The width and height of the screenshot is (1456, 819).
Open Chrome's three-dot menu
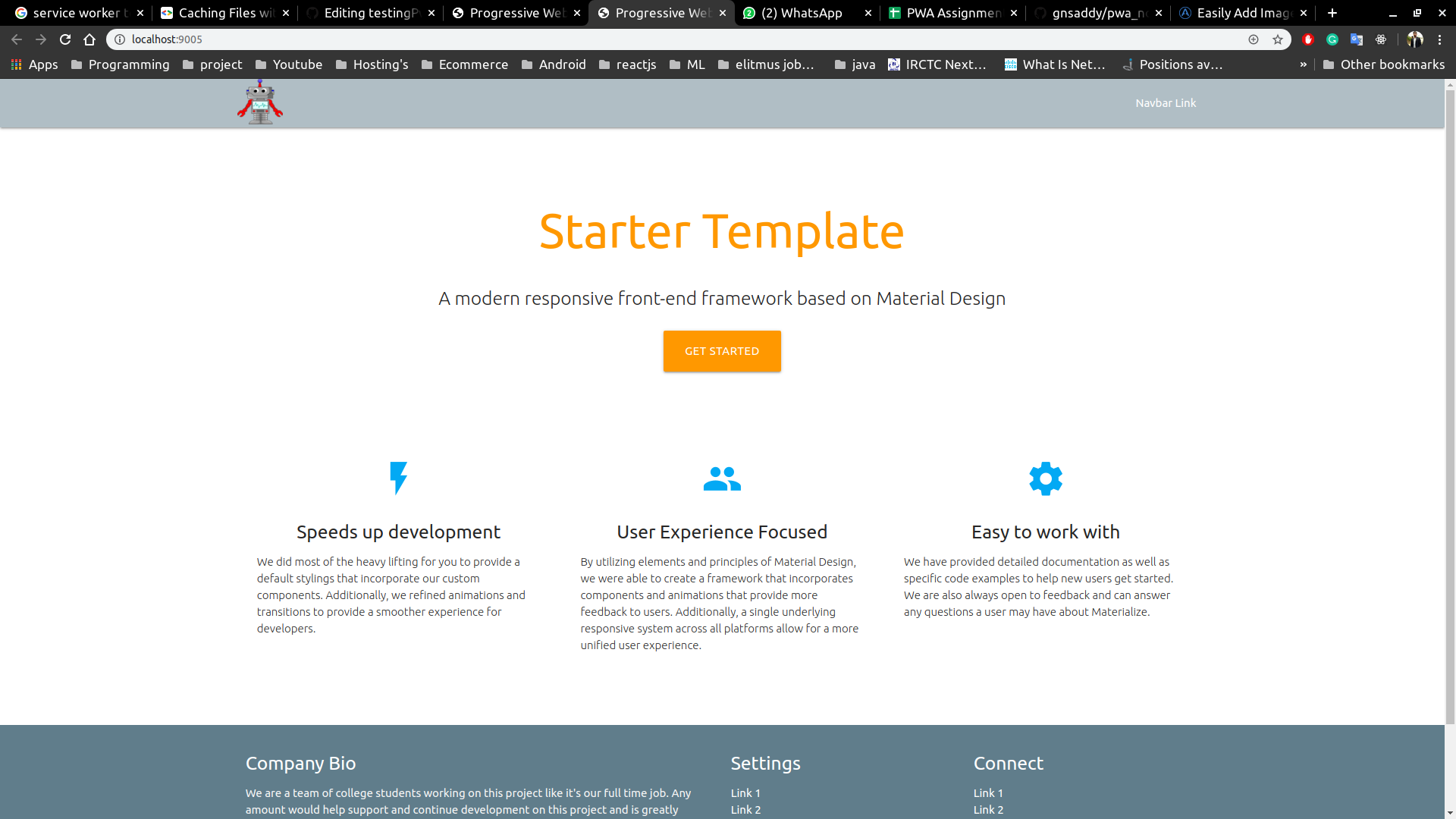[x=1440, y=39]
